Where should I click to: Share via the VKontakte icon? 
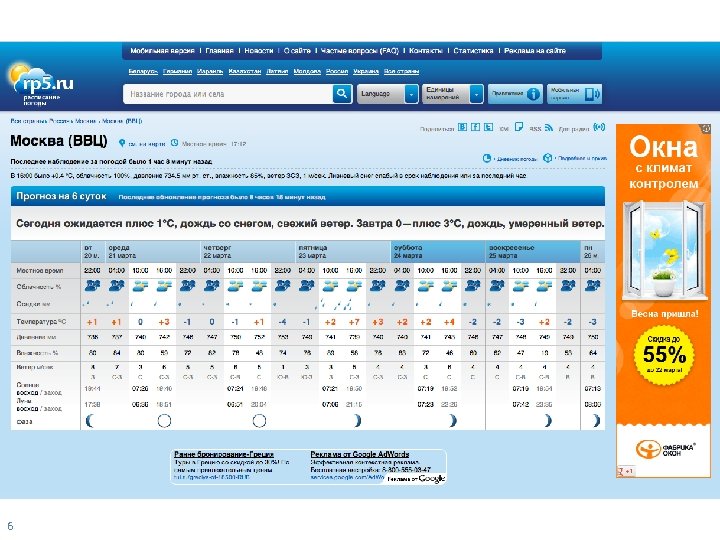point(462,127)
